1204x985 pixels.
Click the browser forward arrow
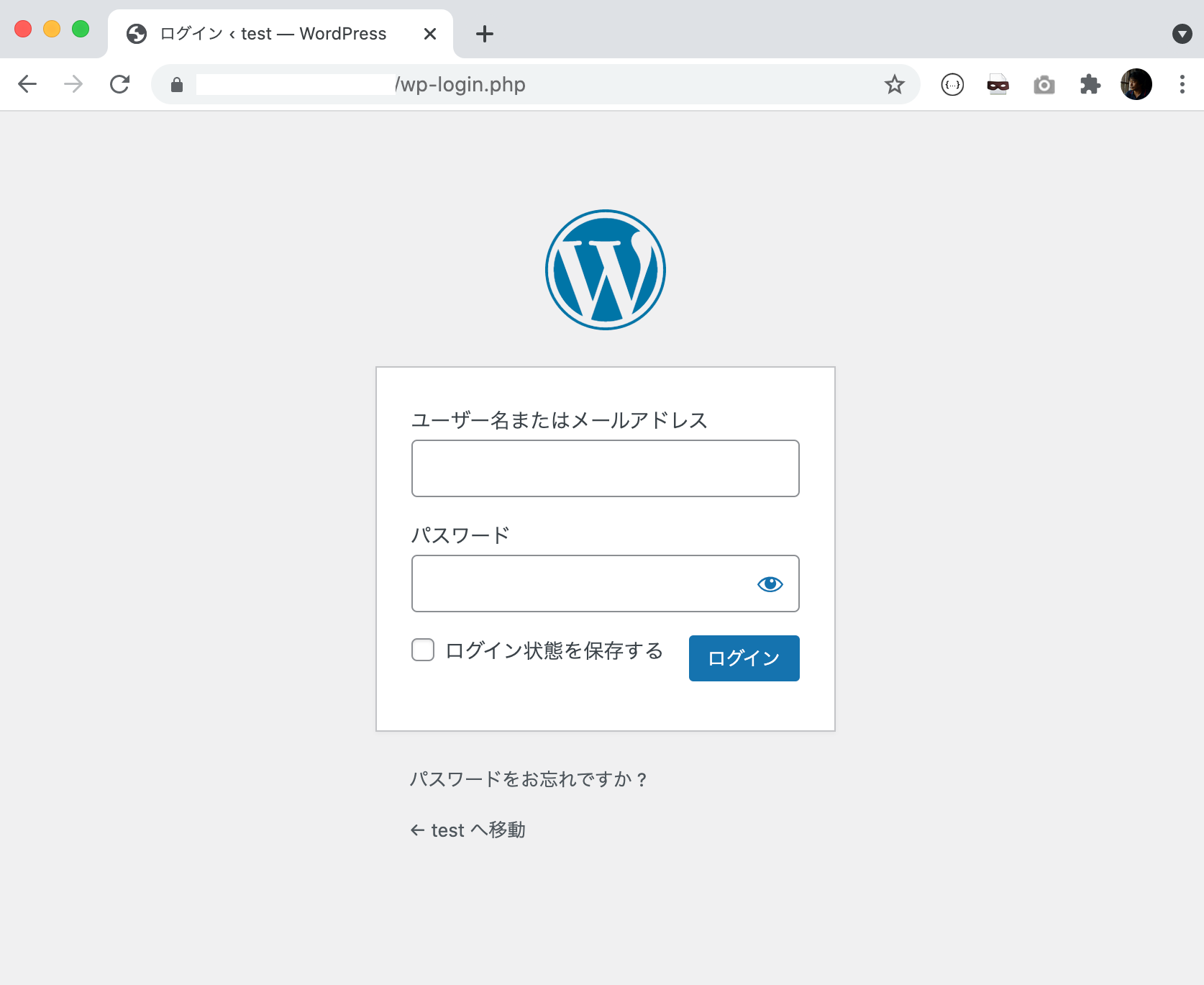[73, 84]
